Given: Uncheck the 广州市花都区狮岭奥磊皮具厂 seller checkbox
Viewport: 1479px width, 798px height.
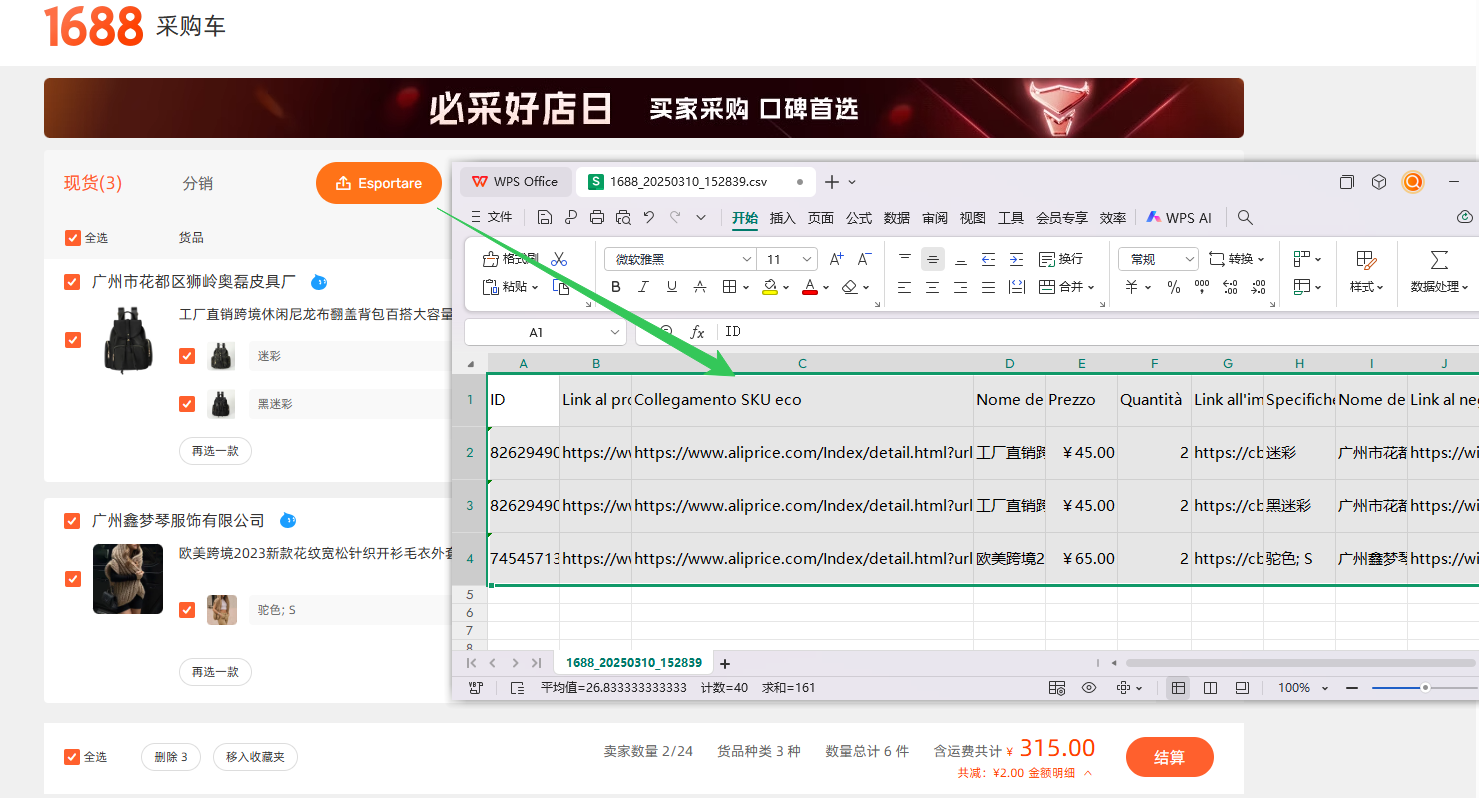Looking at the screenshot, I should tap(72, 282).
